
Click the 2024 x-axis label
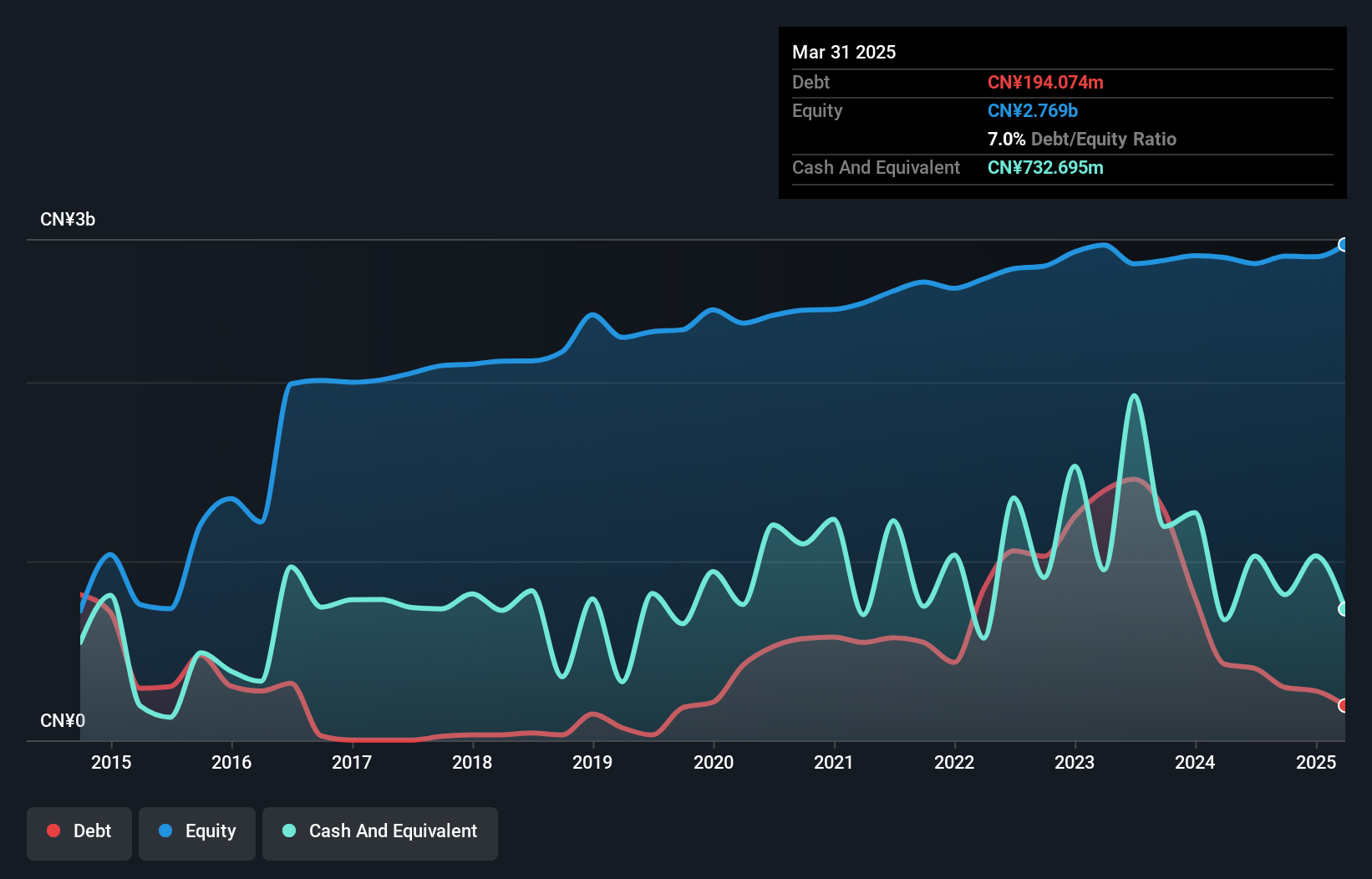(x=1195, y=762)
